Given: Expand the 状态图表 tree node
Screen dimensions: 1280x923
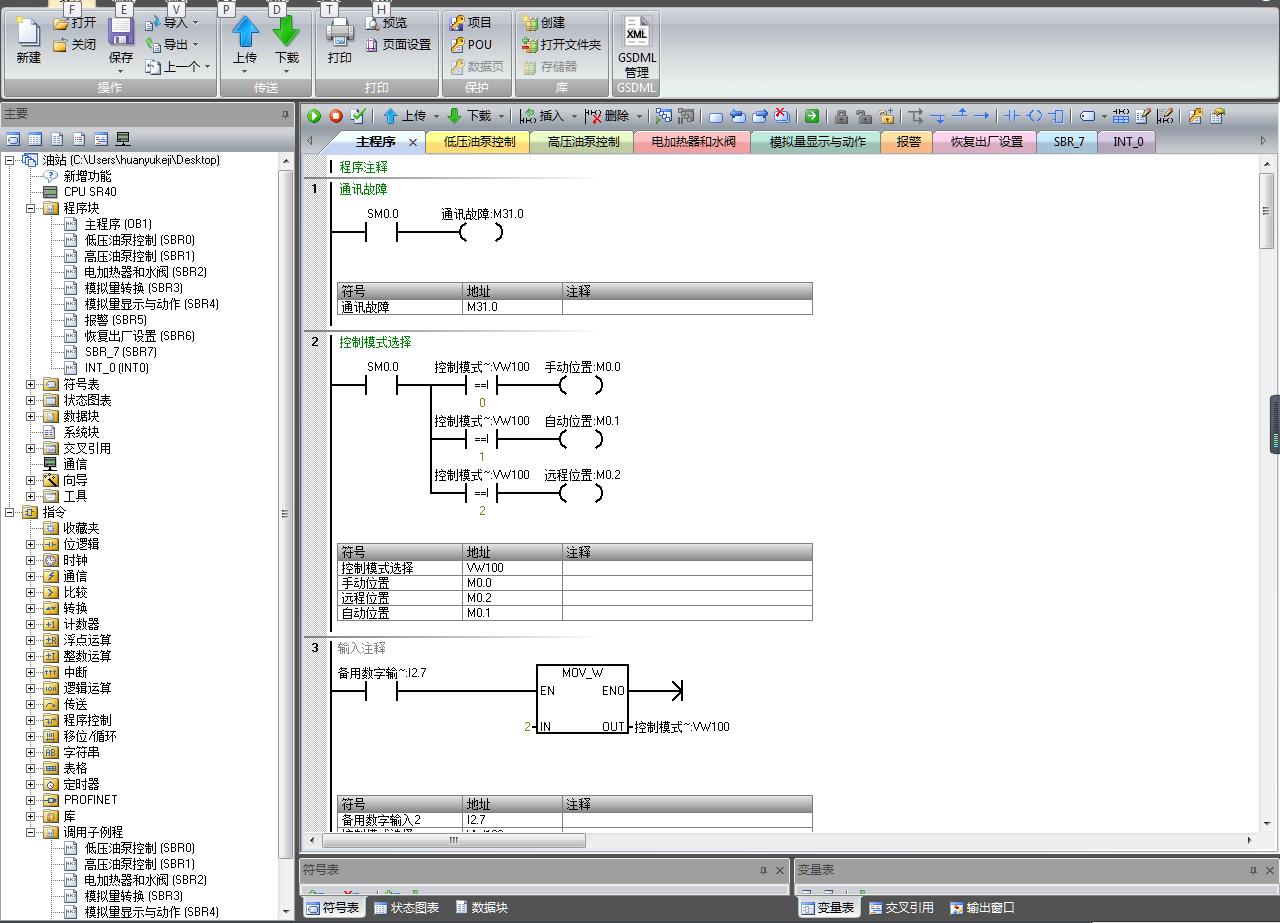Looking at the screenshot, I should [x=30, y=400].
